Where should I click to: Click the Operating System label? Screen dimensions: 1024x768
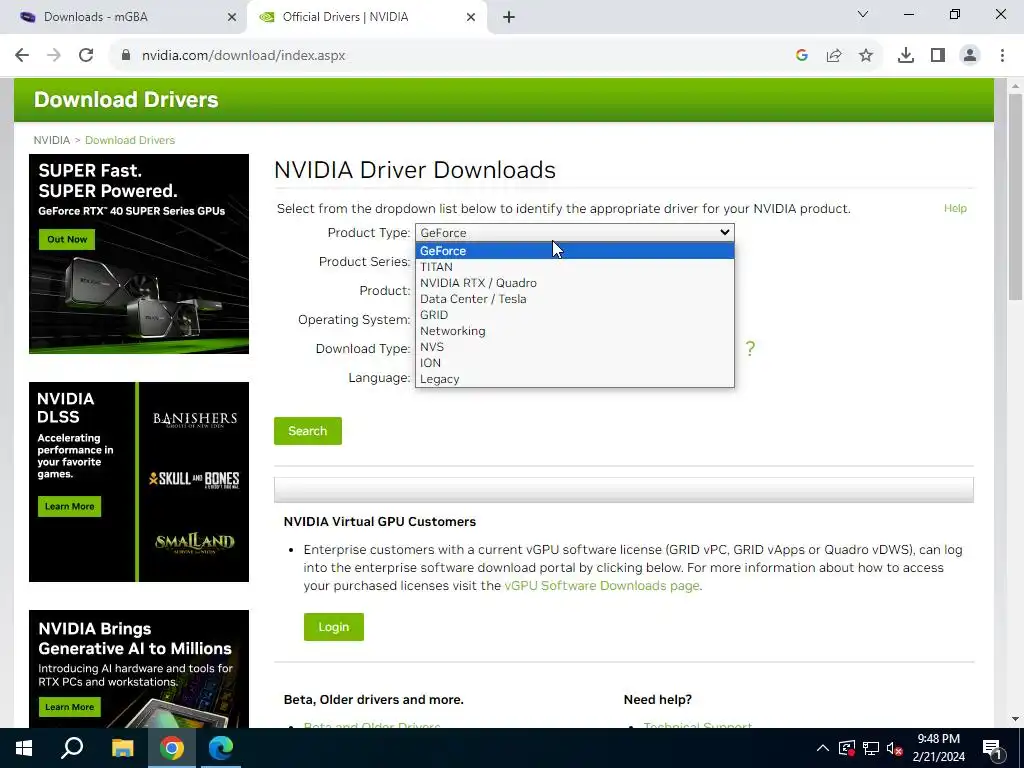[354, 320]
